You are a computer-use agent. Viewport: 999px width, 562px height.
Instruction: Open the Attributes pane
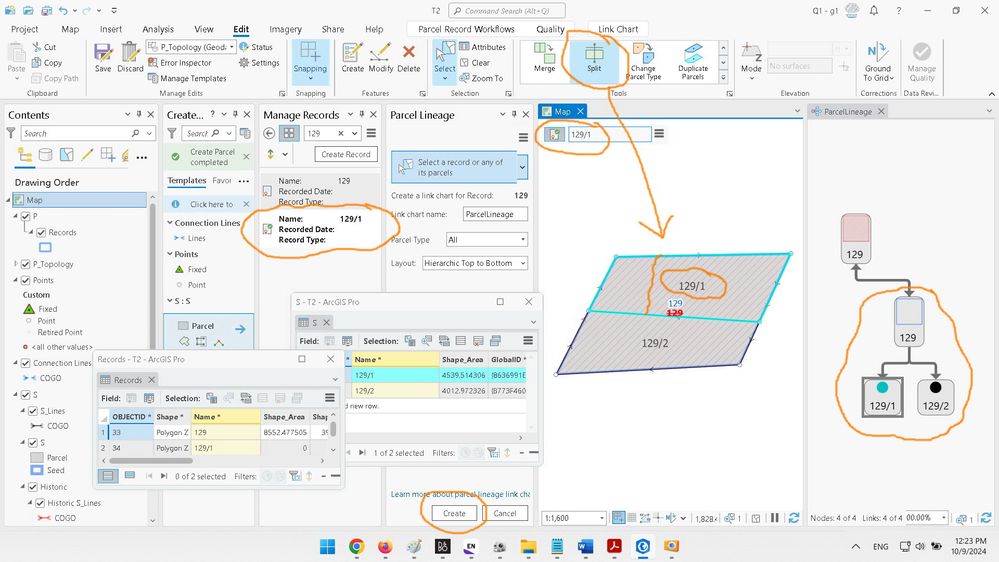482,47
